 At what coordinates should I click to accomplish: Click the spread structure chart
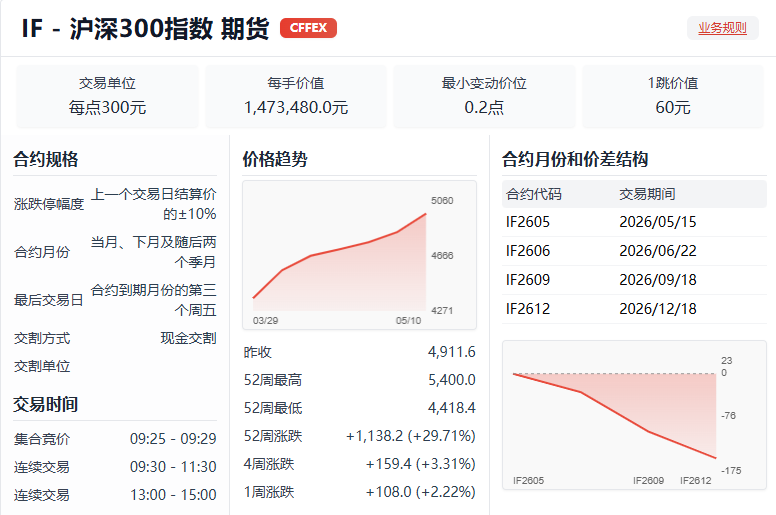[634, 415]
